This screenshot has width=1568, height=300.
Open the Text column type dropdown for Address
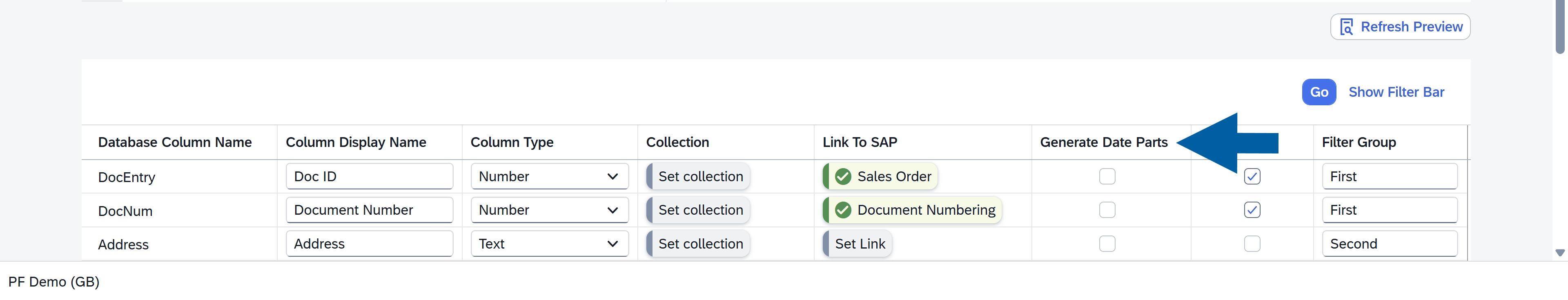pyautogui.click(x=612, y=243)
